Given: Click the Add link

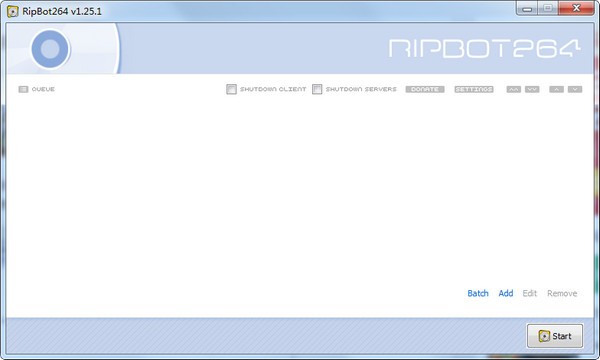Looking at the screenshot, I should coord(506,293).
